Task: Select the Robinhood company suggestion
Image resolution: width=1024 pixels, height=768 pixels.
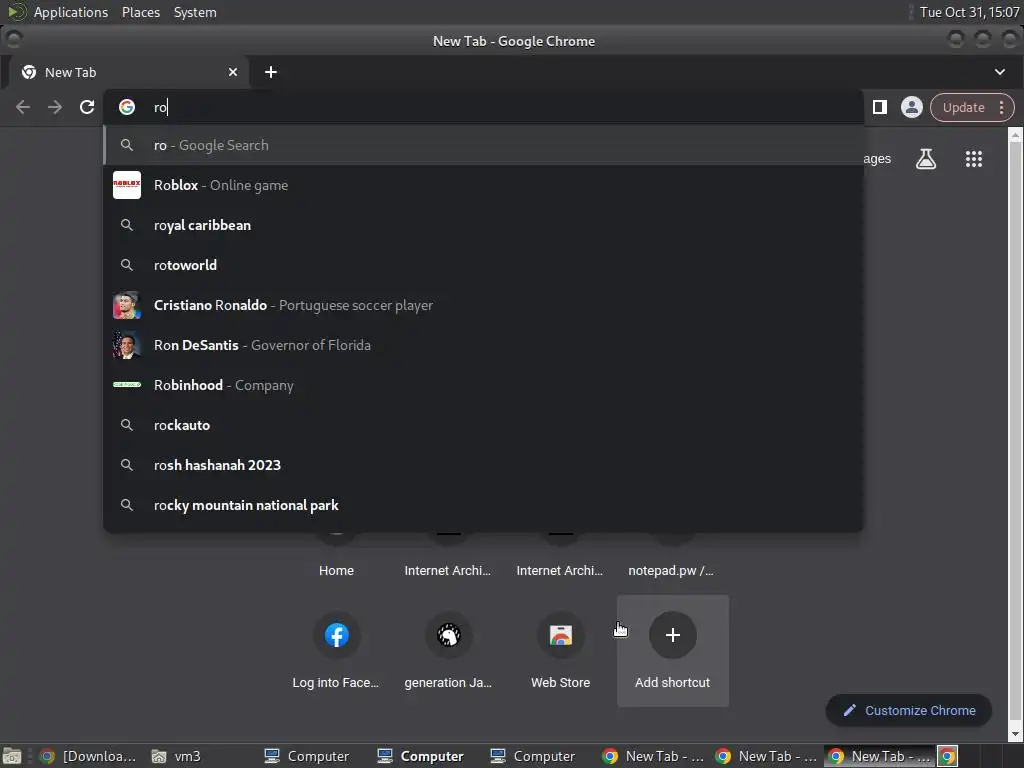Action: [483, 385]
